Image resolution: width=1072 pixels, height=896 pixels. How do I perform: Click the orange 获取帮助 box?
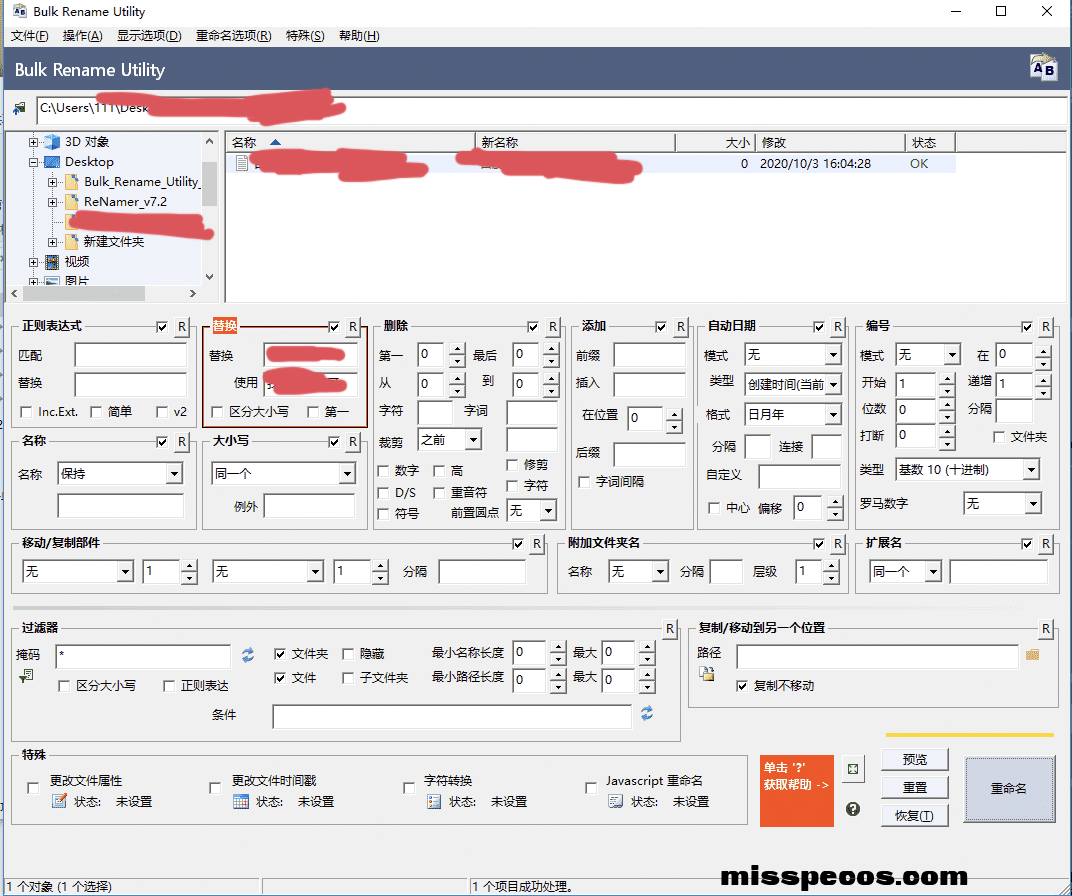pos(796,791)
